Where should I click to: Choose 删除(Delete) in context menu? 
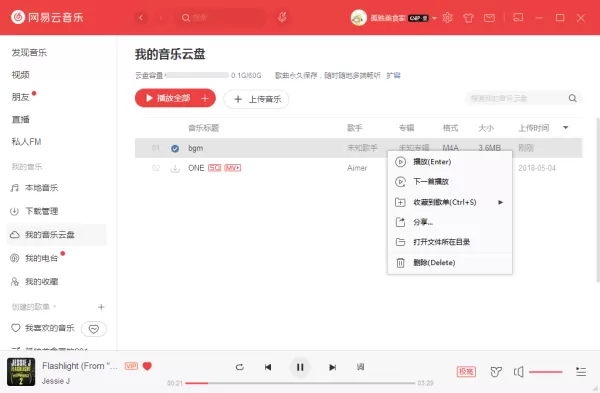click(x=450, y=263)
